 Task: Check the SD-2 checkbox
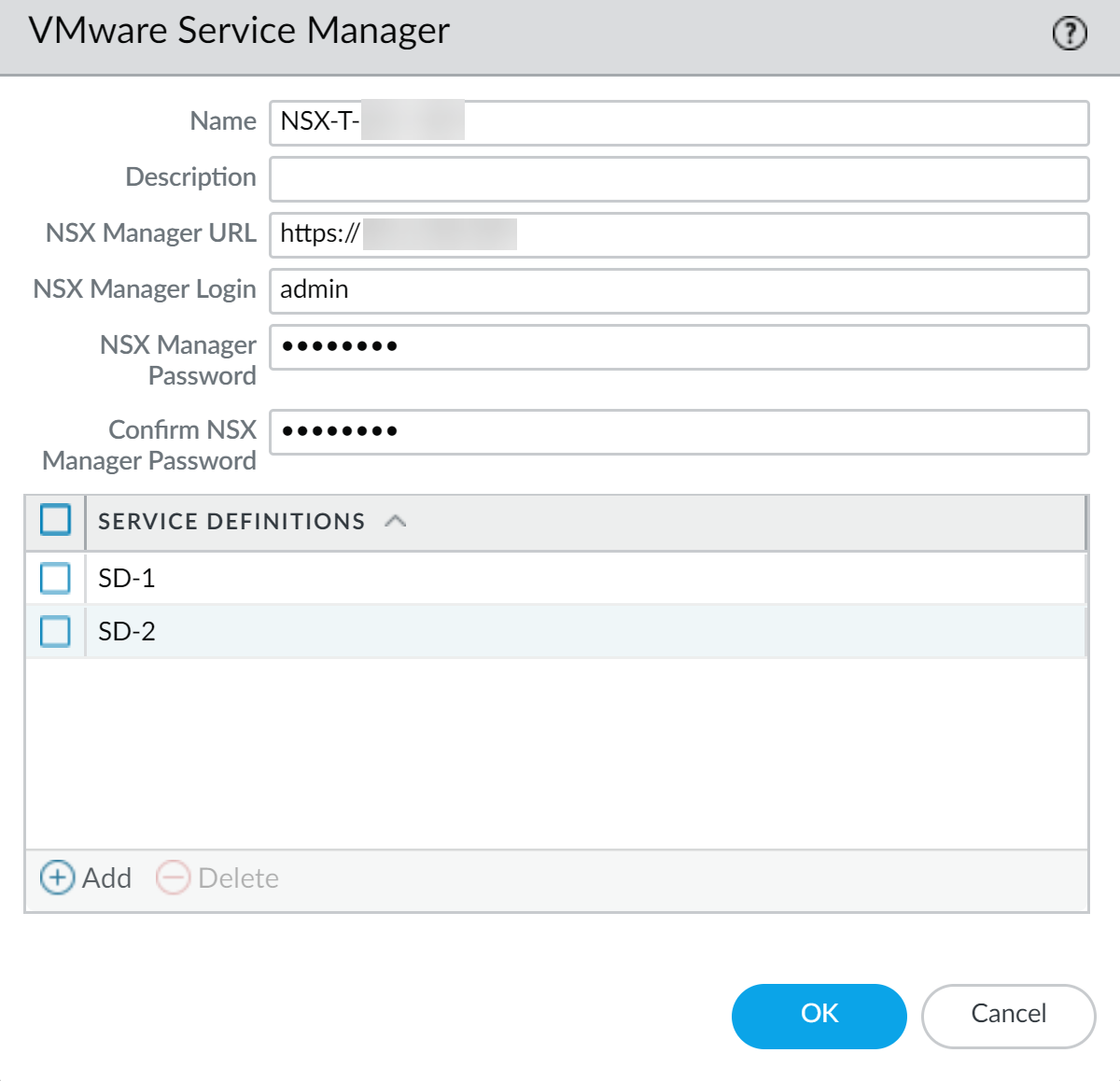56,631
